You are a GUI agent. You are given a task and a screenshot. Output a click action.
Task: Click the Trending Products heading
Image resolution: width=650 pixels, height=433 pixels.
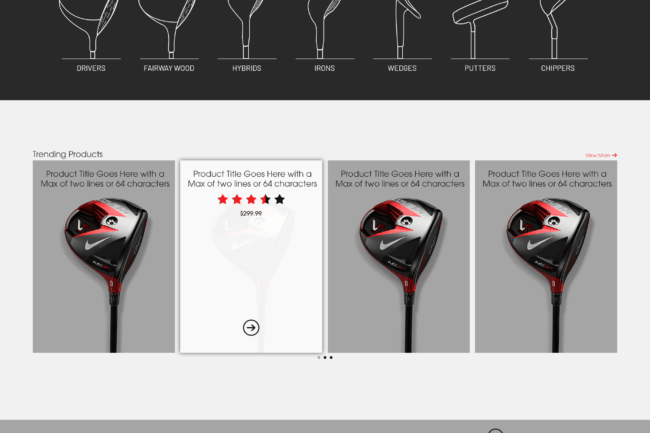pos(68,154)
